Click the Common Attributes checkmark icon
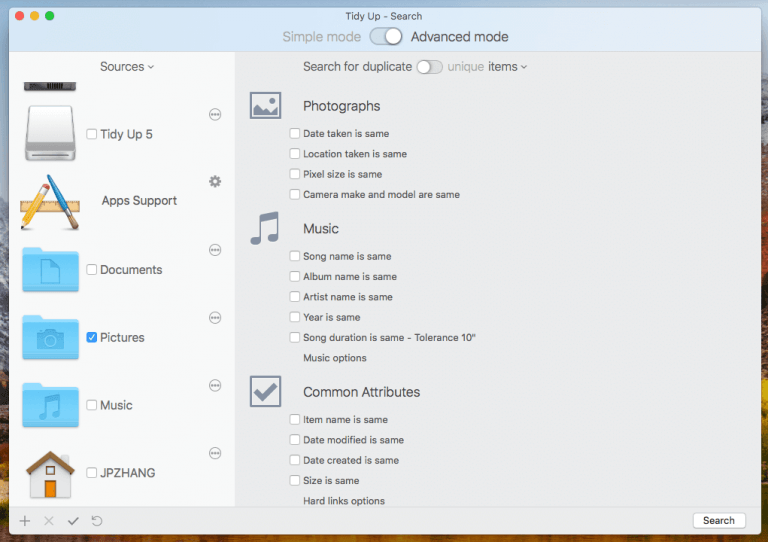768x542 pixels. tap(265, 391)
